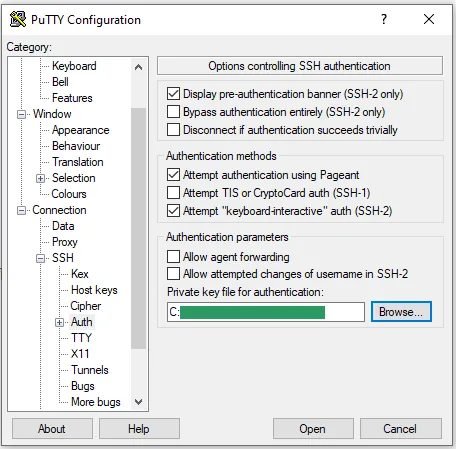Screen dimensions: 456x449
Task: Open Colours settings
Action: (x=69, y=194)
